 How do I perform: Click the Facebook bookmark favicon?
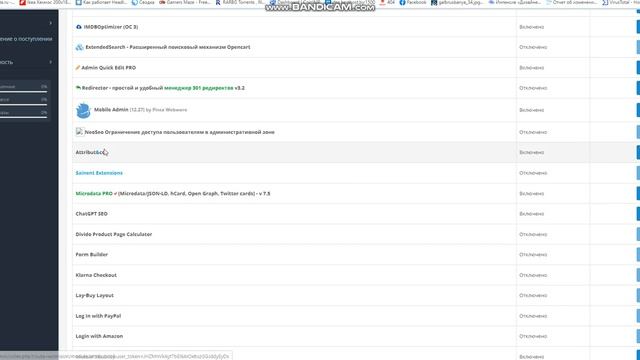coord(402,2)
